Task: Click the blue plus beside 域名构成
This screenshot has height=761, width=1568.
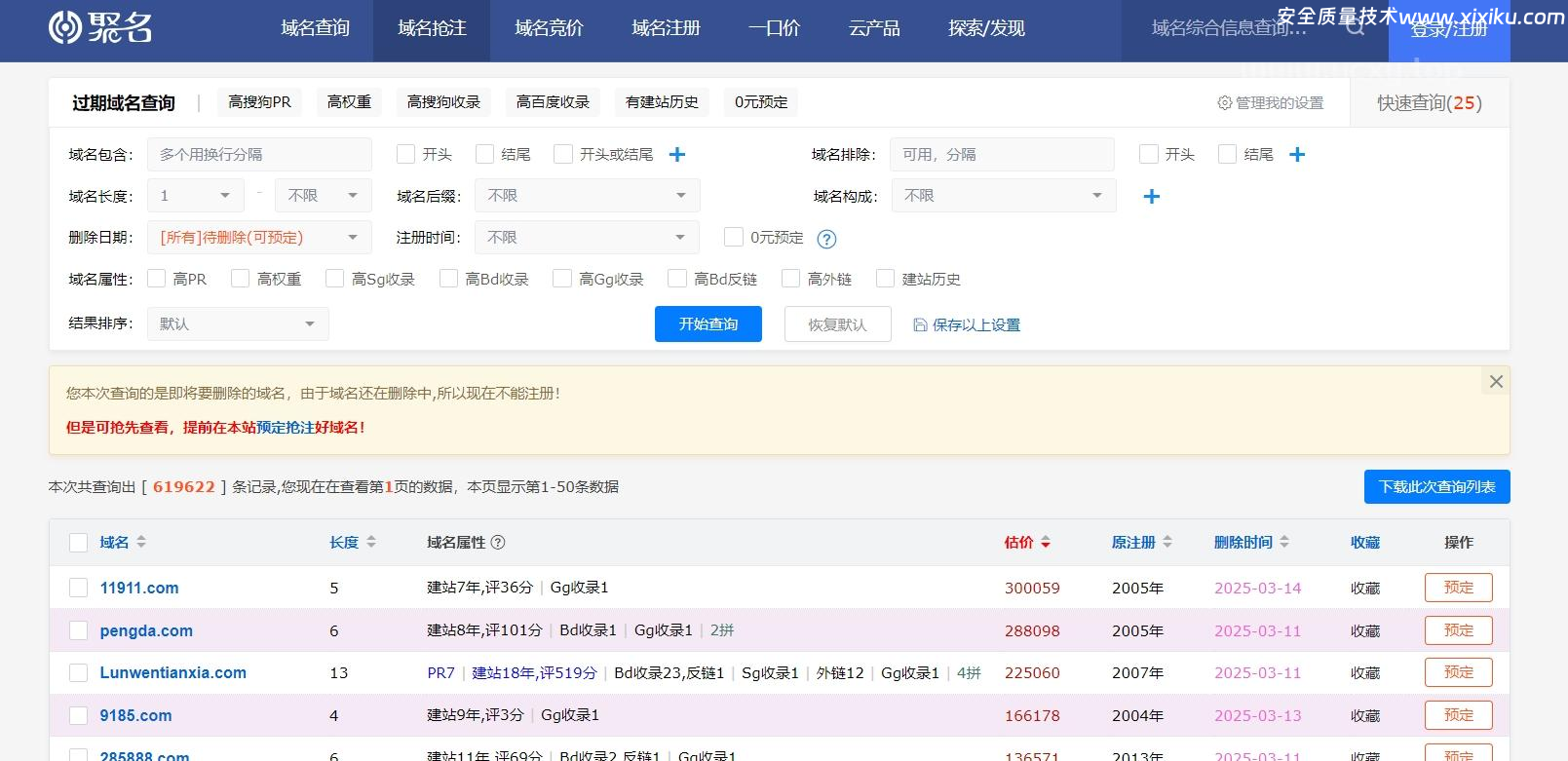Action: point(1152,197)
